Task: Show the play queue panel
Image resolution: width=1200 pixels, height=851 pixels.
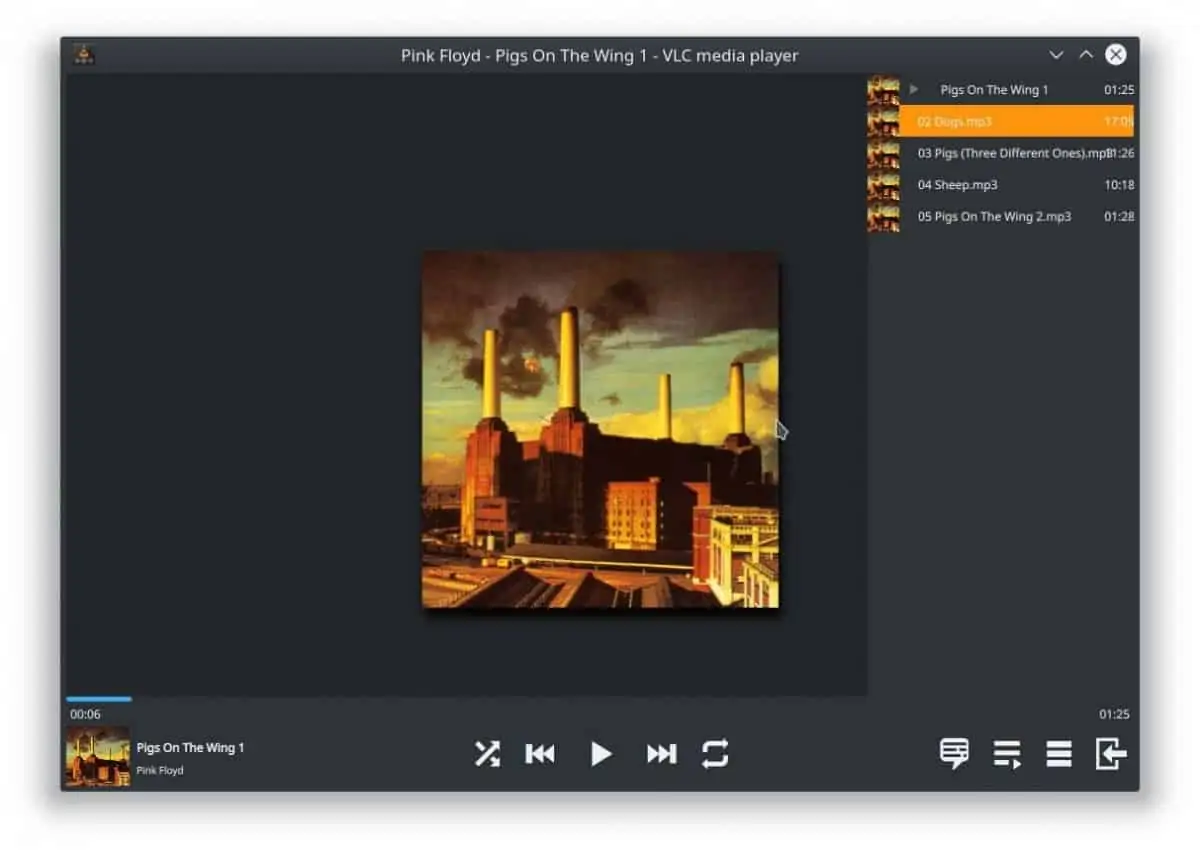Action: [x=1007, y=754]
